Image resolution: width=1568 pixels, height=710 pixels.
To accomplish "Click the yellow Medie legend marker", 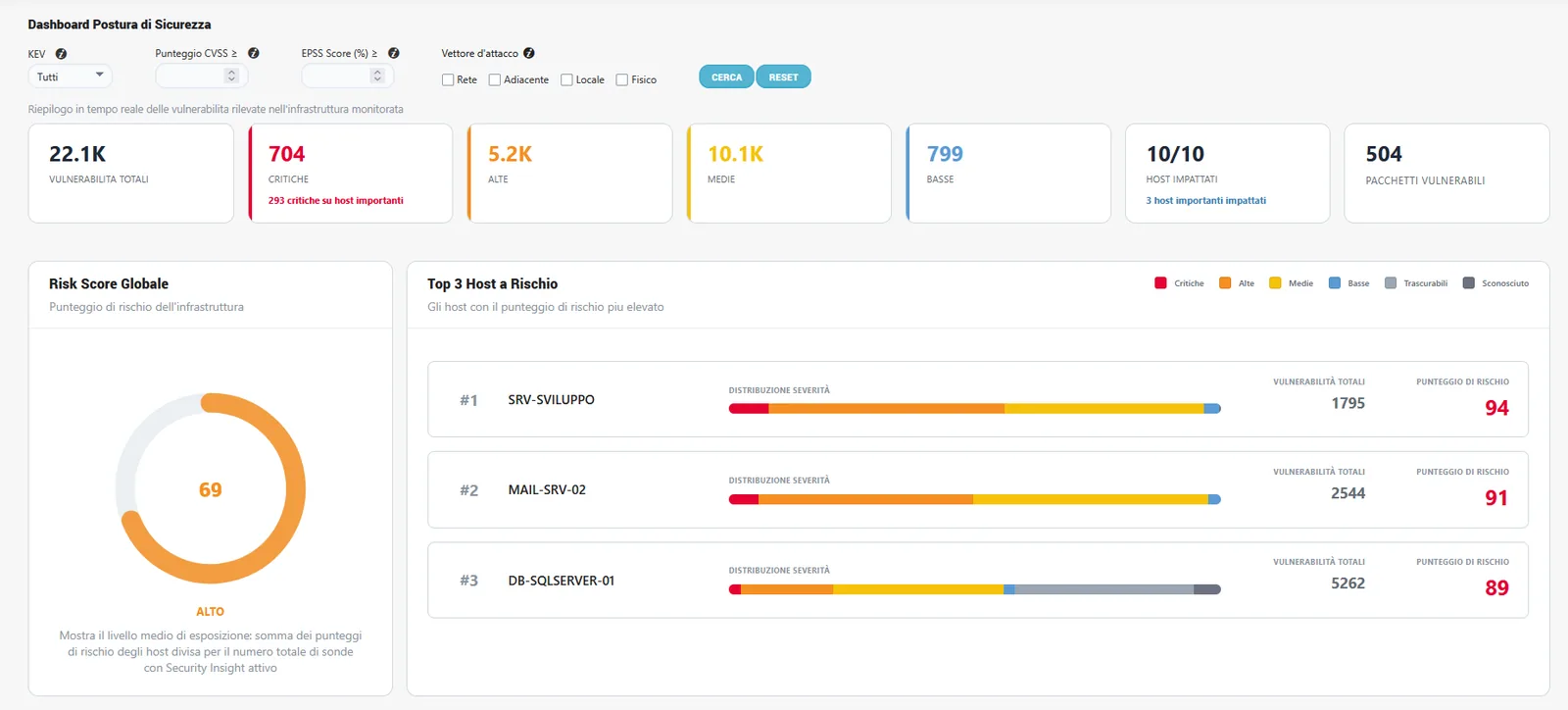I will coord(1275,283).
